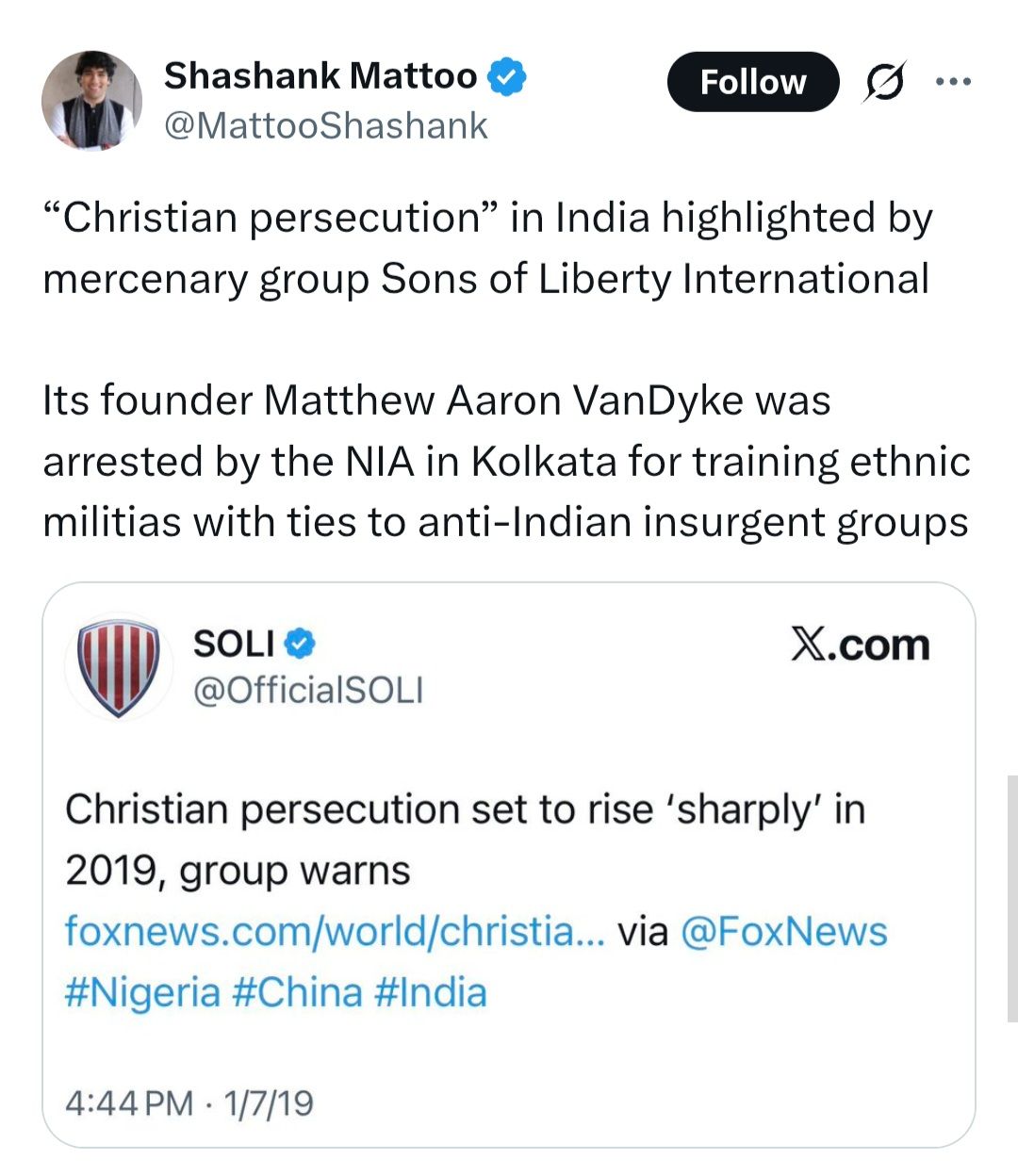Click the SOLI account name
This screenshot has height=1176, width=1018.
[x=234, y=644]
